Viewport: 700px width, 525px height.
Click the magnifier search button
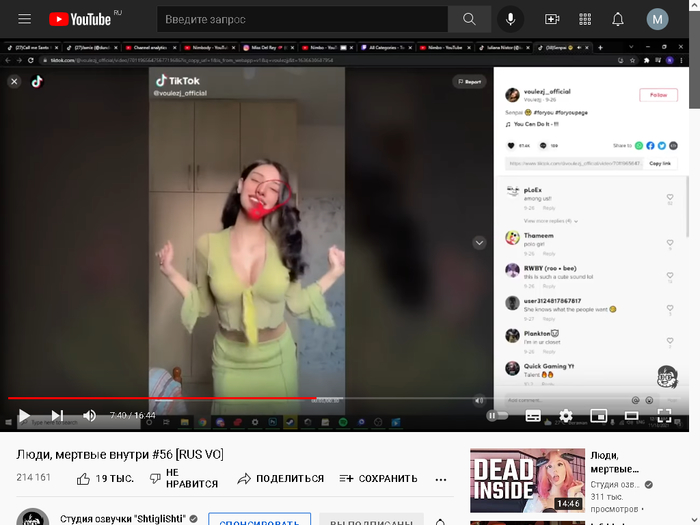pos(469,19)
